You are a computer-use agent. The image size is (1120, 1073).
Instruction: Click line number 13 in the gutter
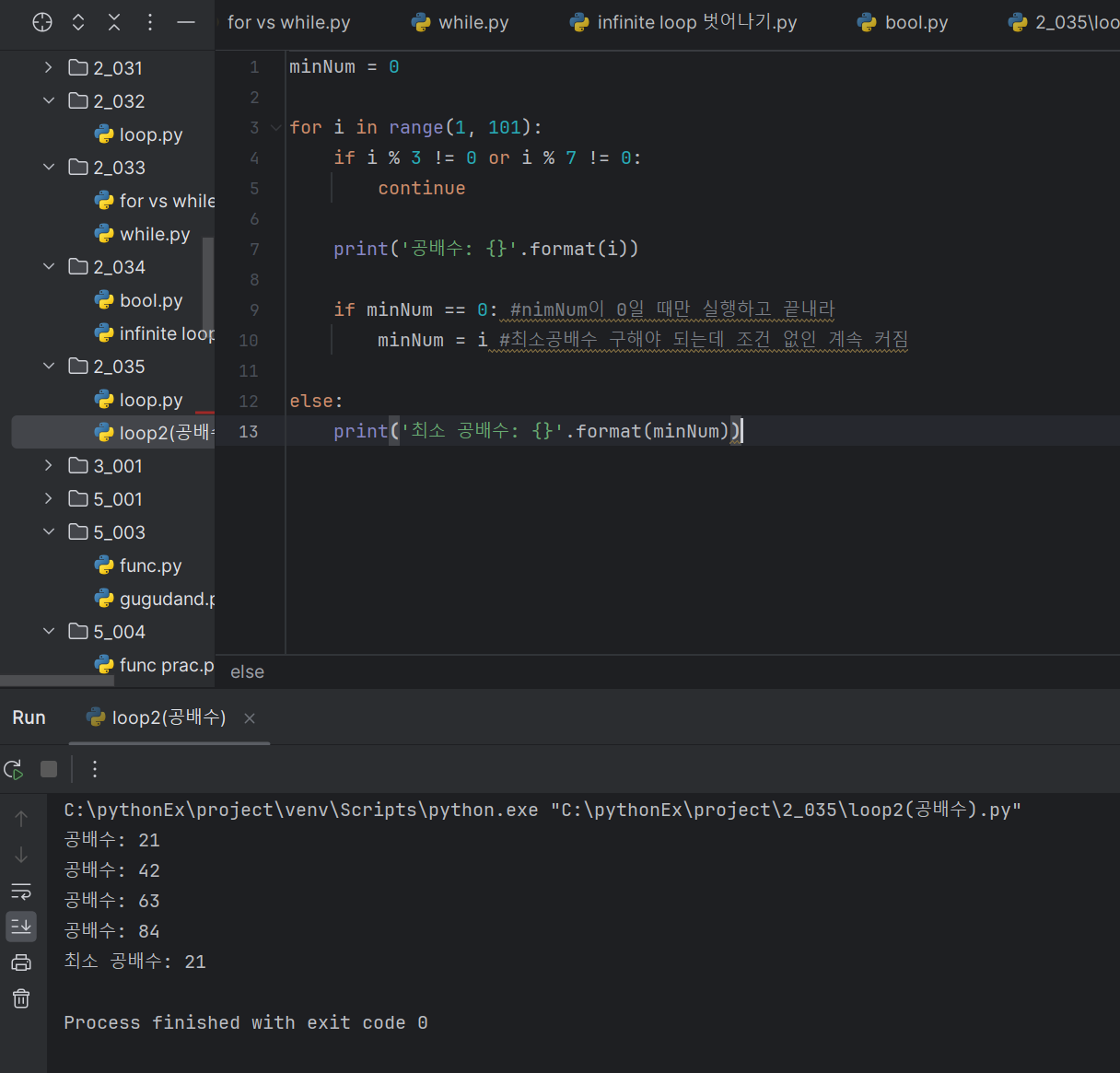point(249,432)
